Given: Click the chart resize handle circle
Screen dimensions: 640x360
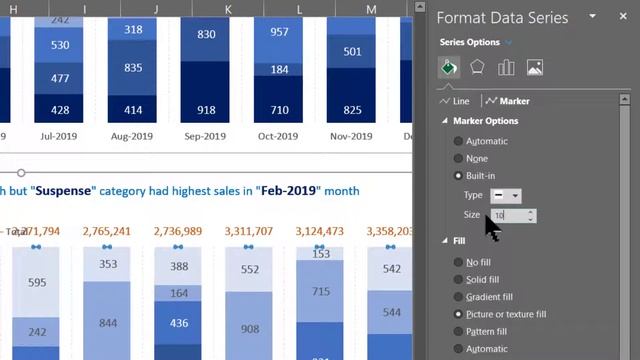Looking at the screenshot, I should click(x=21, y=173).
